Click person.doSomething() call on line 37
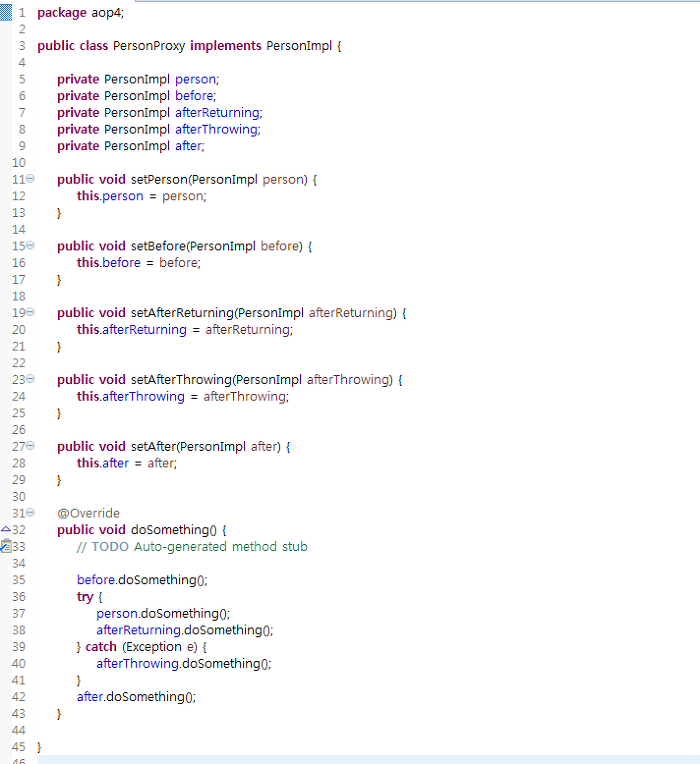Viewport: 700px width, 764px height. click(x=163, y=613)
